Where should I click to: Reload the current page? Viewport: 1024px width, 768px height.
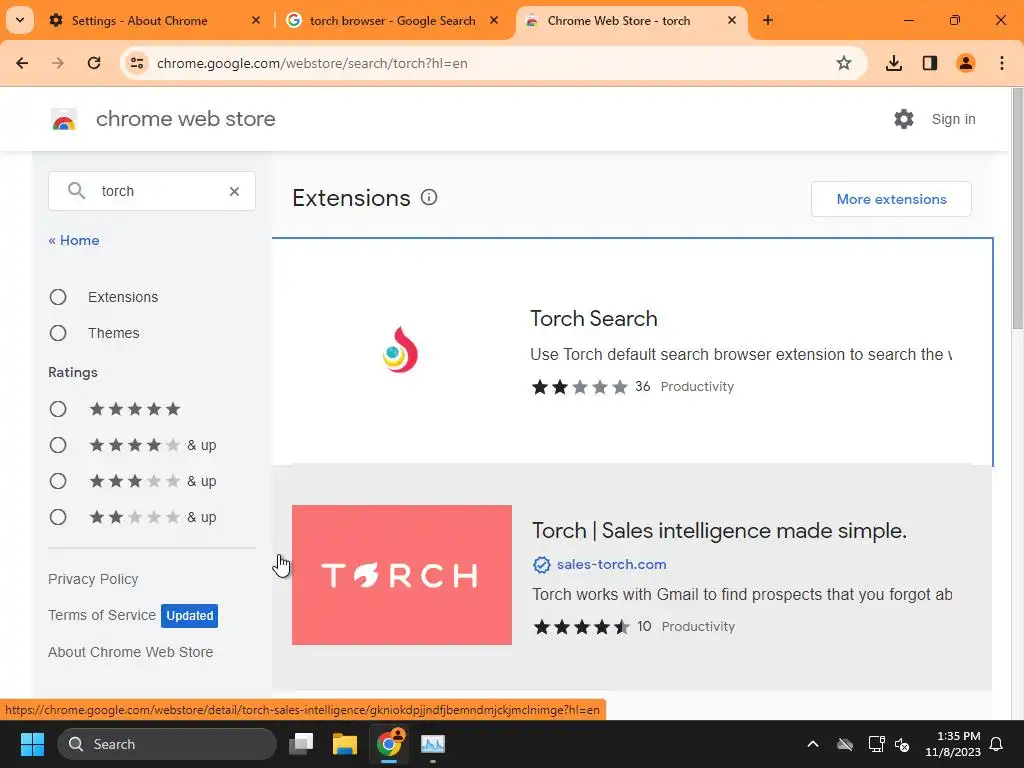94,63
